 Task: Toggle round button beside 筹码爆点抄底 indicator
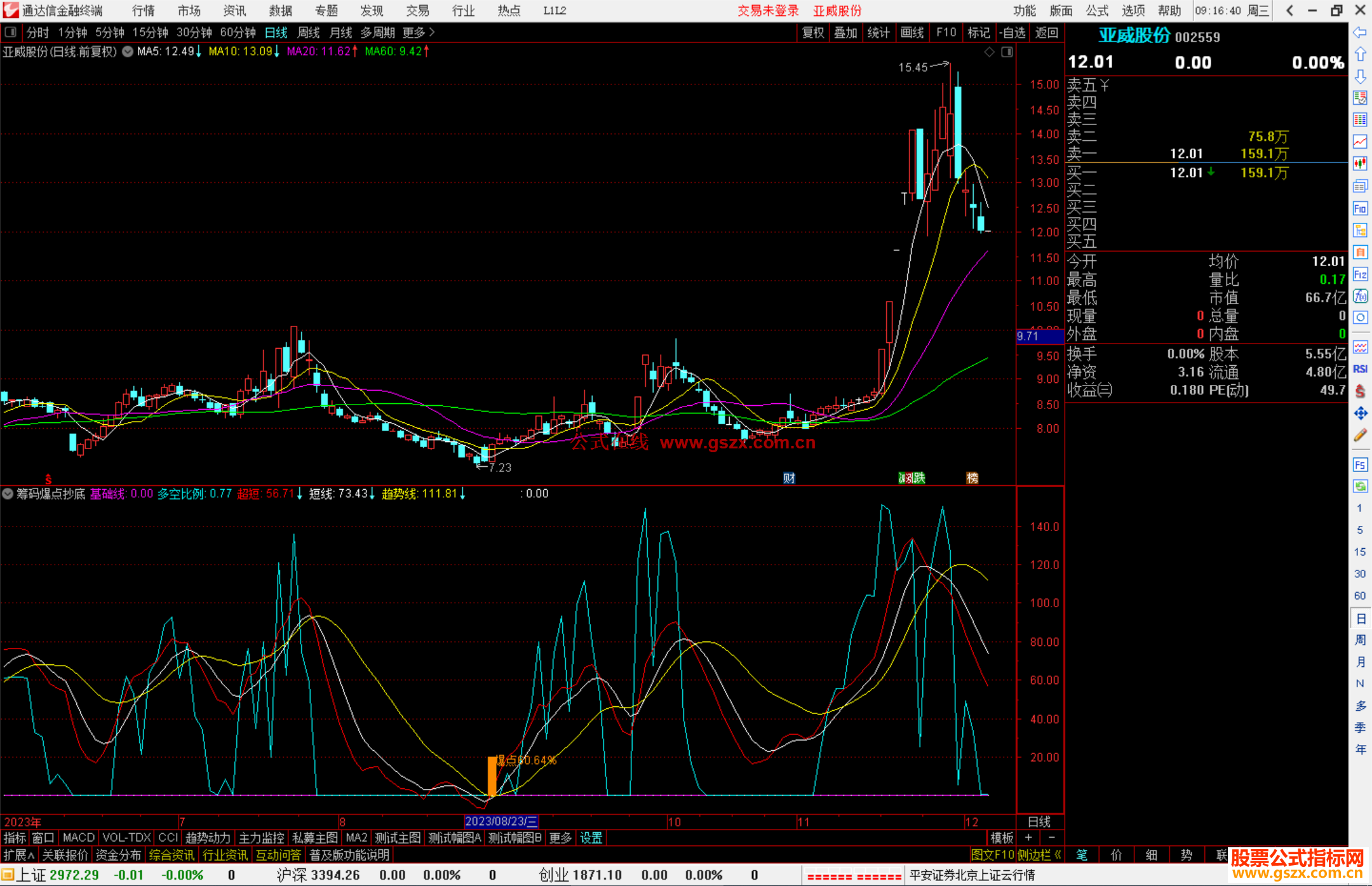pos(8,493)
